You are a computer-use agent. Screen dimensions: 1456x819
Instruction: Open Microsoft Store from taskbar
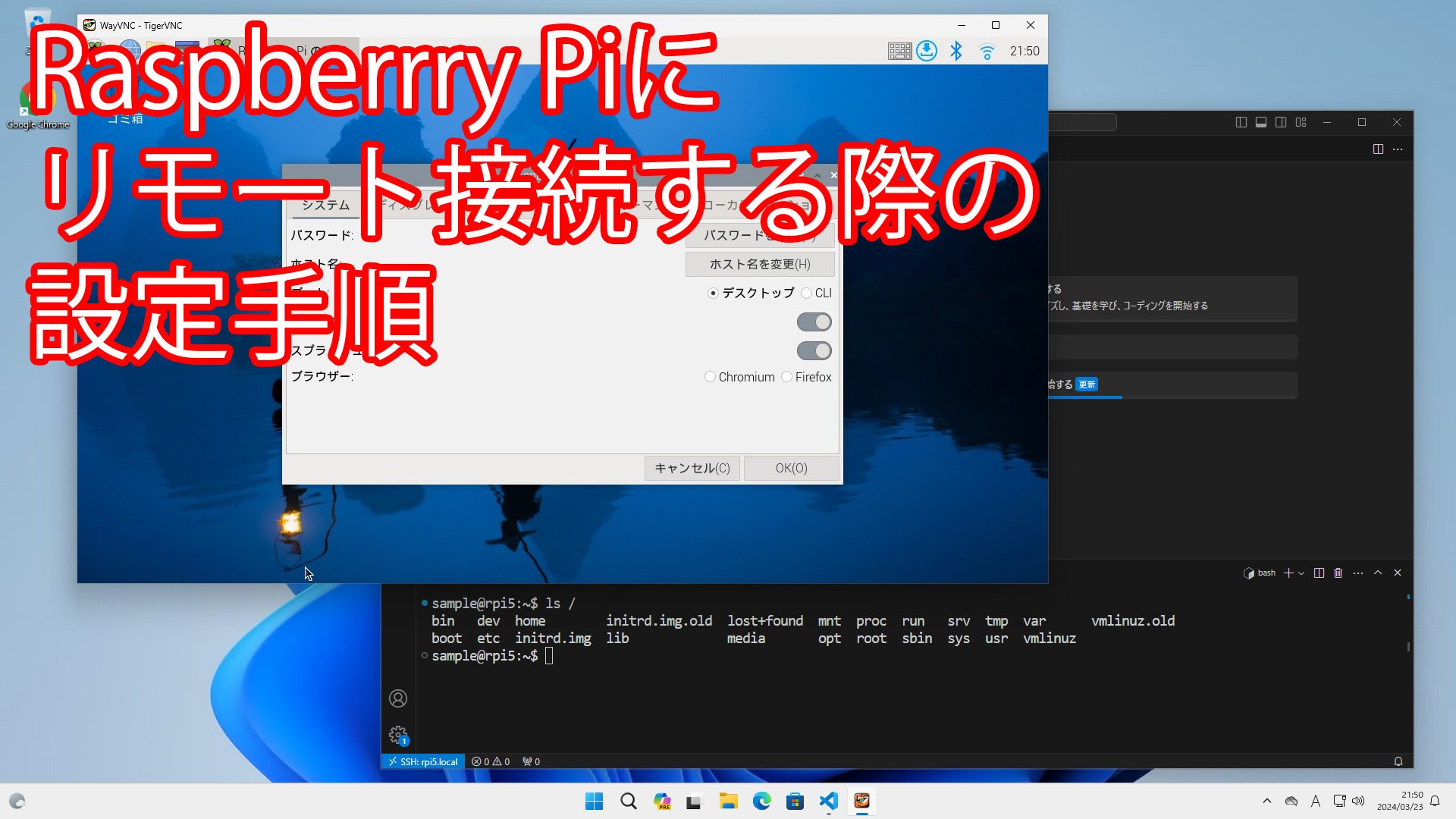click(795, 802)
